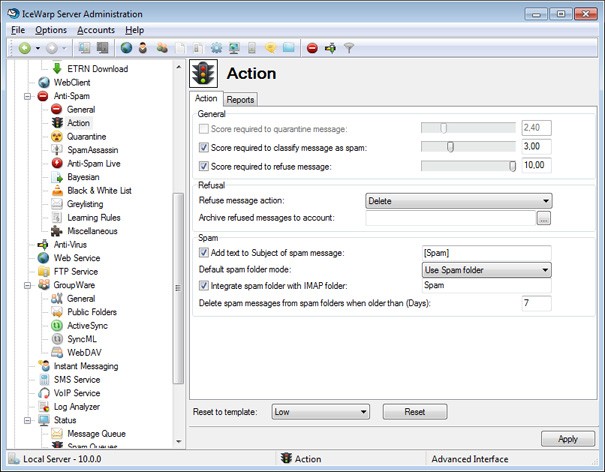Toggle Integrate spam folder with IMAP folder
Image resolution: width=605 pixels, height=472 pixels.
[204, 286]
